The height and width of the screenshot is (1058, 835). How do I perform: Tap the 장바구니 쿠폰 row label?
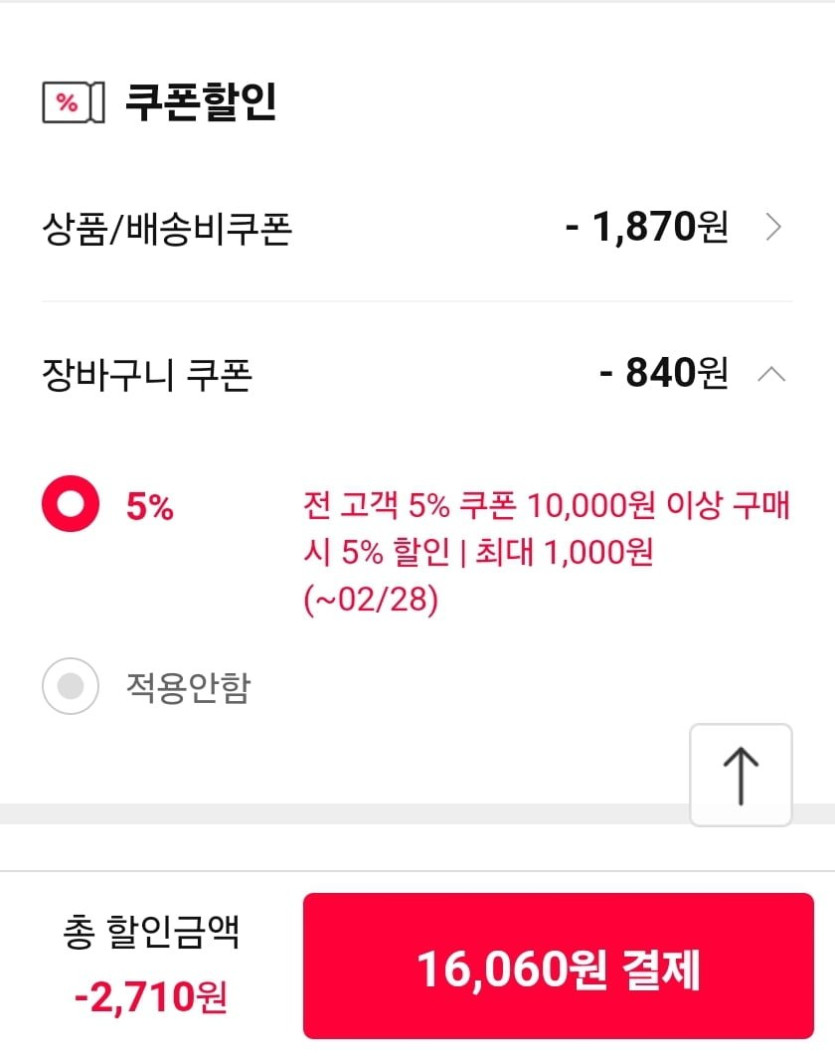tap(147, 376)
